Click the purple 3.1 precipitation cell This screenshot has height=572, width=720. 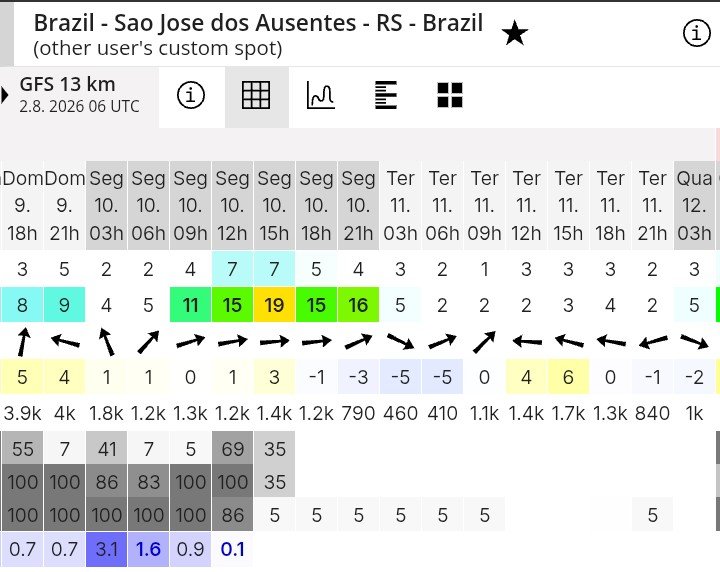107,549
